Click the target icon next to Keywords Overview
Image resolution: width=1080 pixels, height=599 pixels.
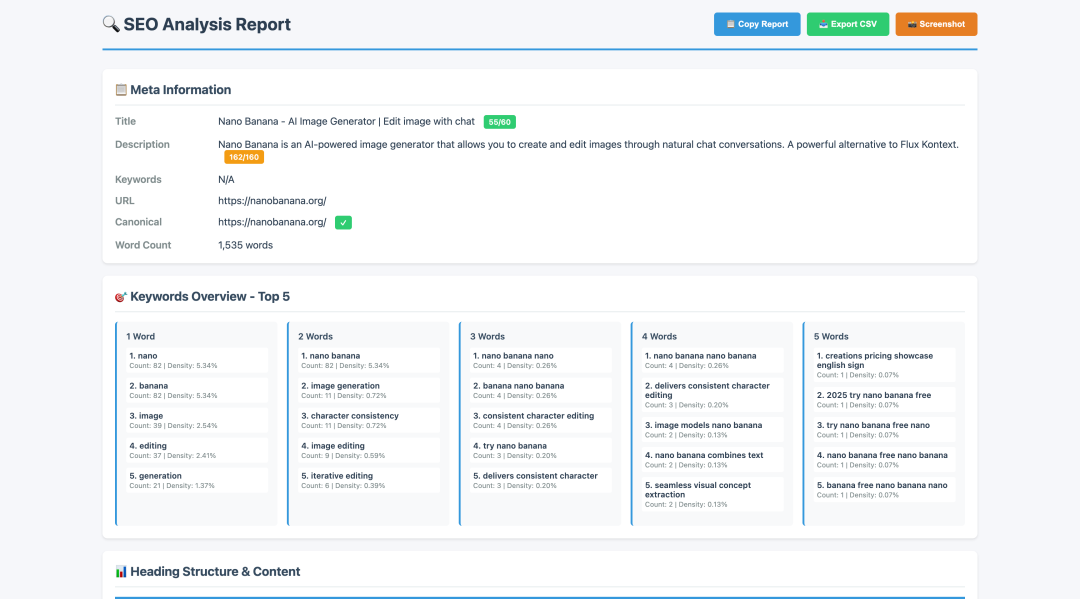[121, 297]
